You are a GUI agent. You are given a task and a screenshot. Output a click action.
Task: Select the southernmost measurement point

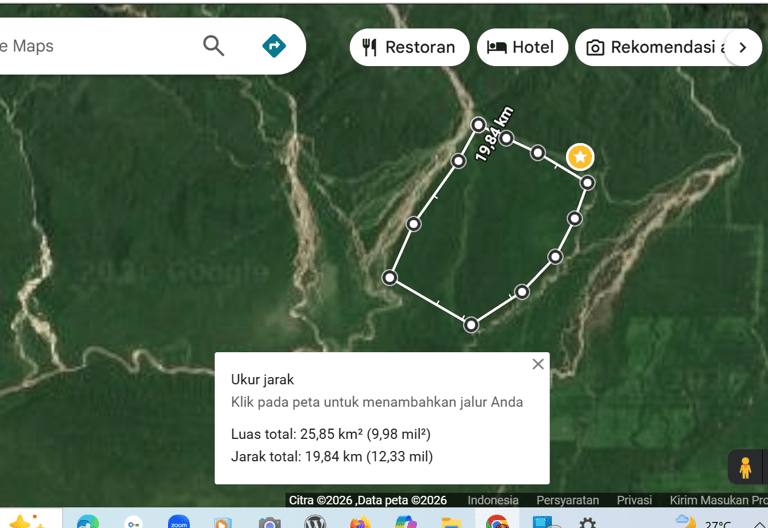tap(471, 325)
